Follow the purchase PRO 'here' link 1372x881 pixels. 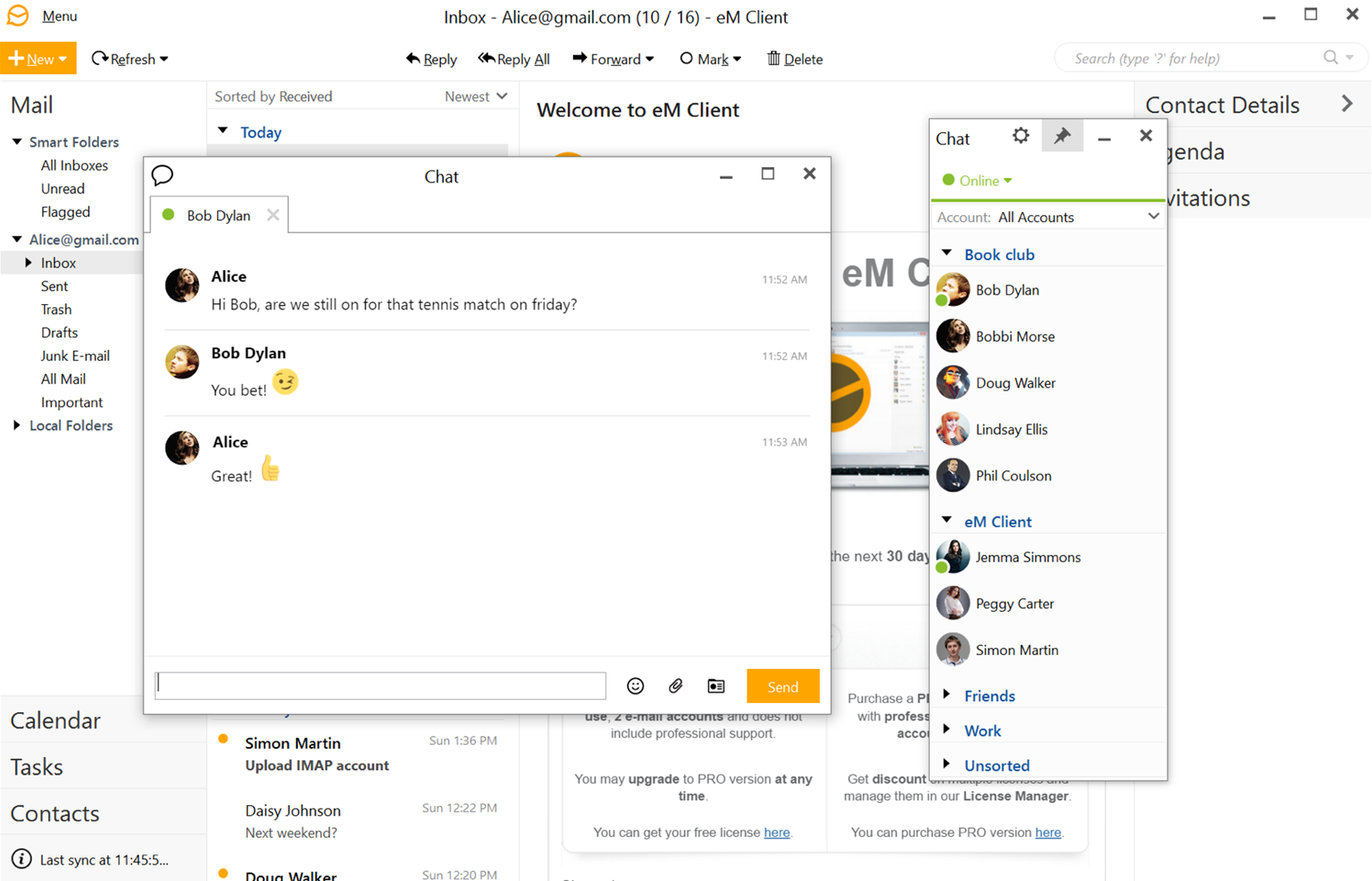(x=1048, y=832)
